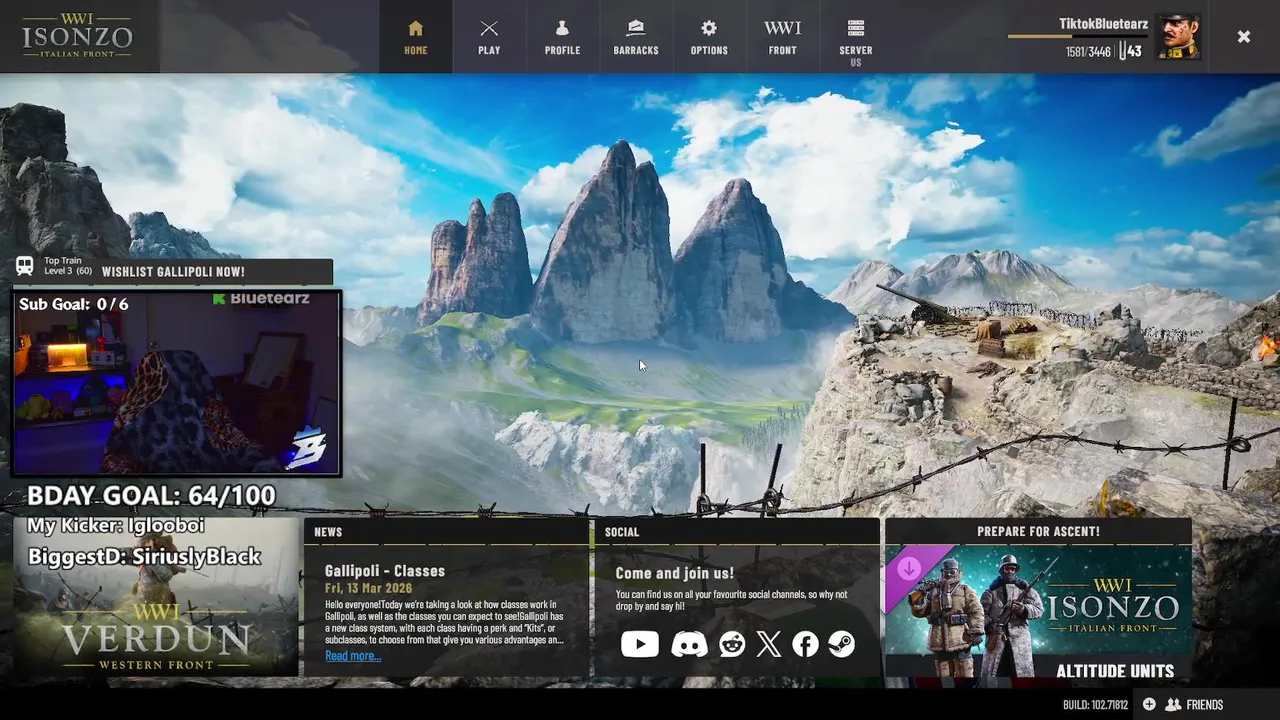Click the Wishlist Gallipoli Now banner
Viewport: 1280px width, 720px height.
(173, 272)
